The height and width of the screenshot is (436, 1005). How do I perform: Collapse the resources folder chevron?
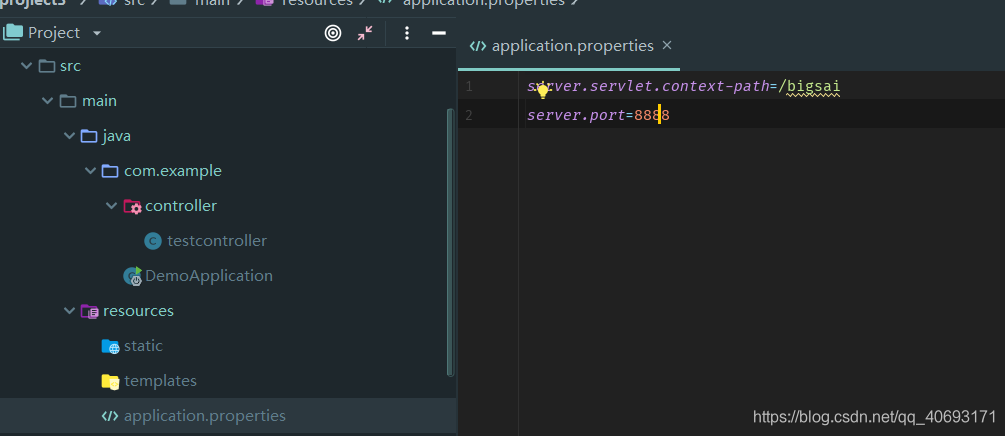tap(69, 311)
